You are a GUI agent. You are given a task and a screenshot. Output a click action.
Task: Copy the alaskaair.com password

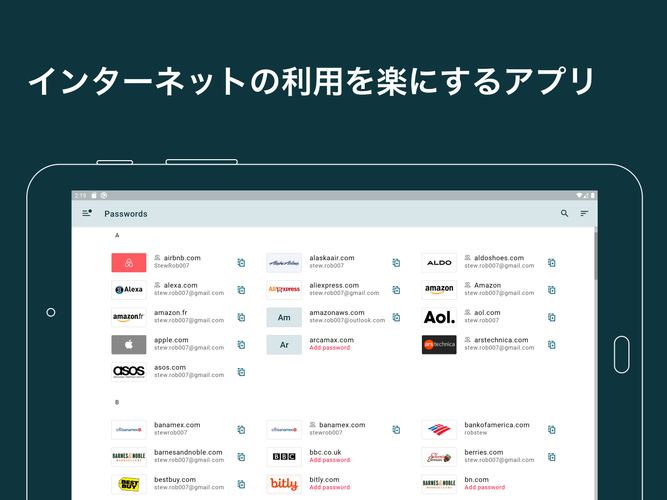[x=396, y=263]
